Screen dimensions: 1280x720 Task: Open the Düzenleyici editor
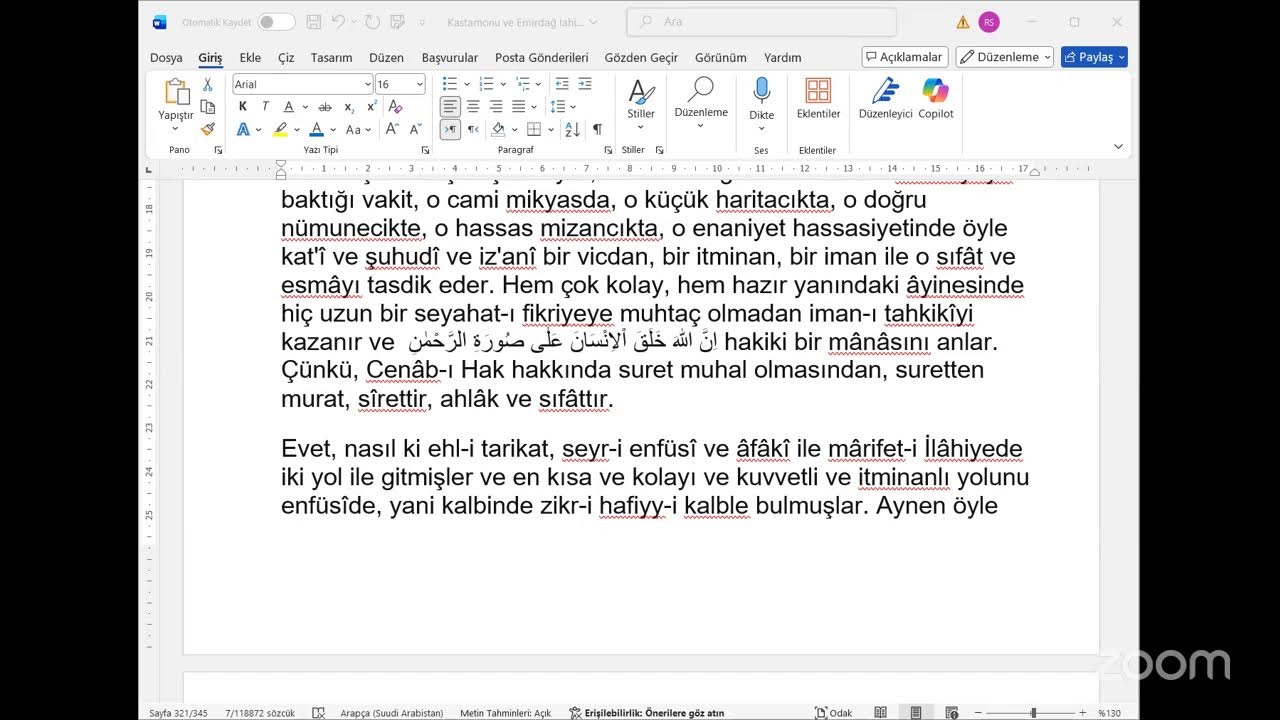pos(885,100)
